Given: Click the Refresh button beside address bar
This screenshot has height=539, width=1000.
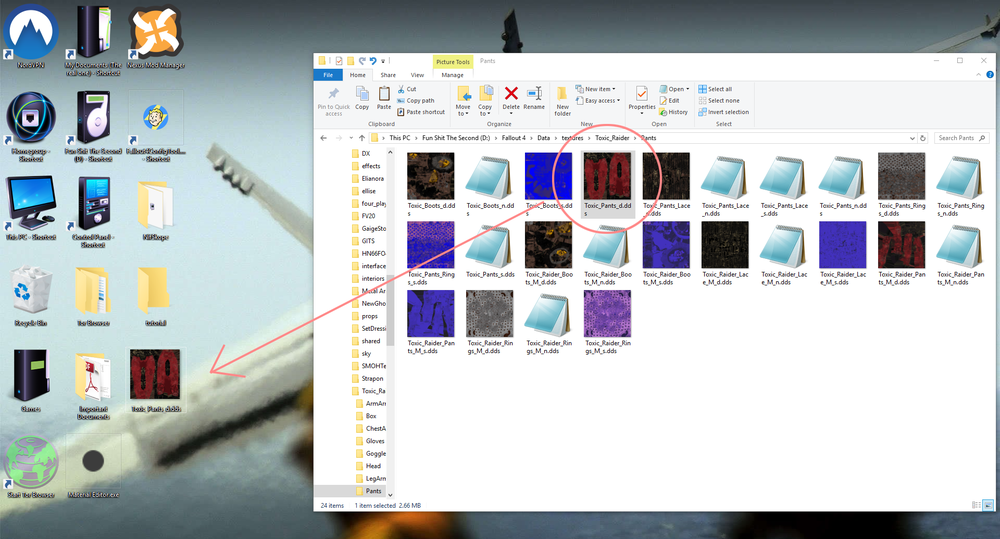Looking at the screenshot, I should point(923,138).
